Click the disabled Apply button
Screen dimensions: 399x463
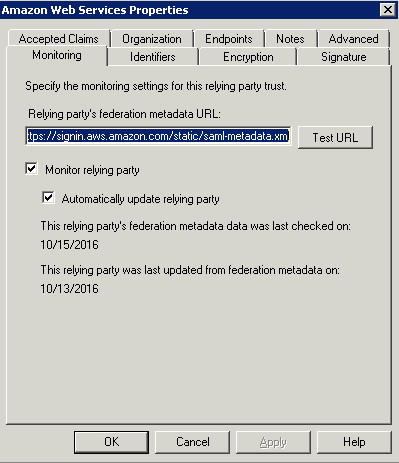pyautogui.click(x=273, y=442)
